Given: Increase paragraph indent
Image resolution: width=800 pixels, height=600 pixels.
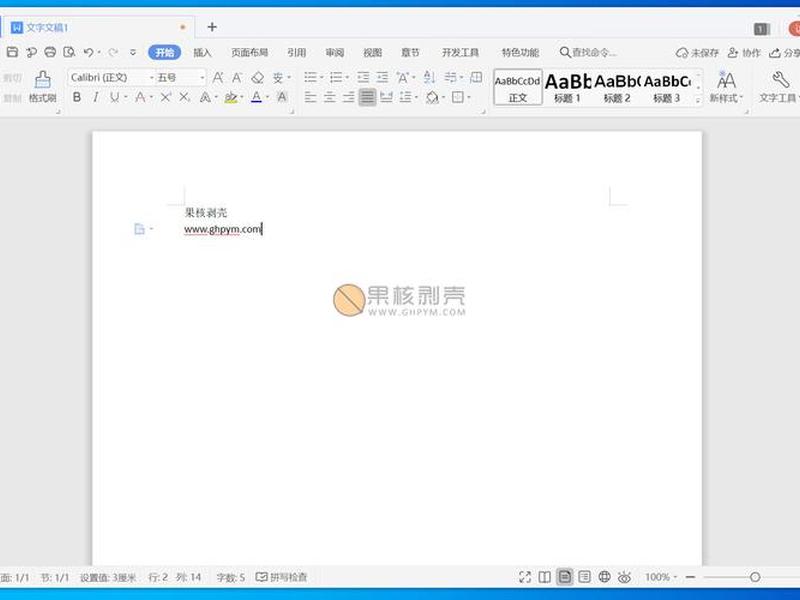Looking at the screenshot, I should pos(382,78).
